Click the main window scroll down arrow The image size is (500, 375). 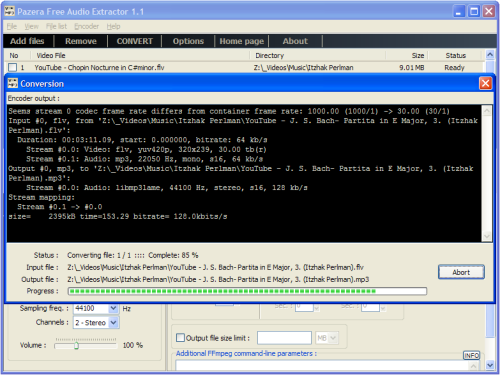click(490, 365)
